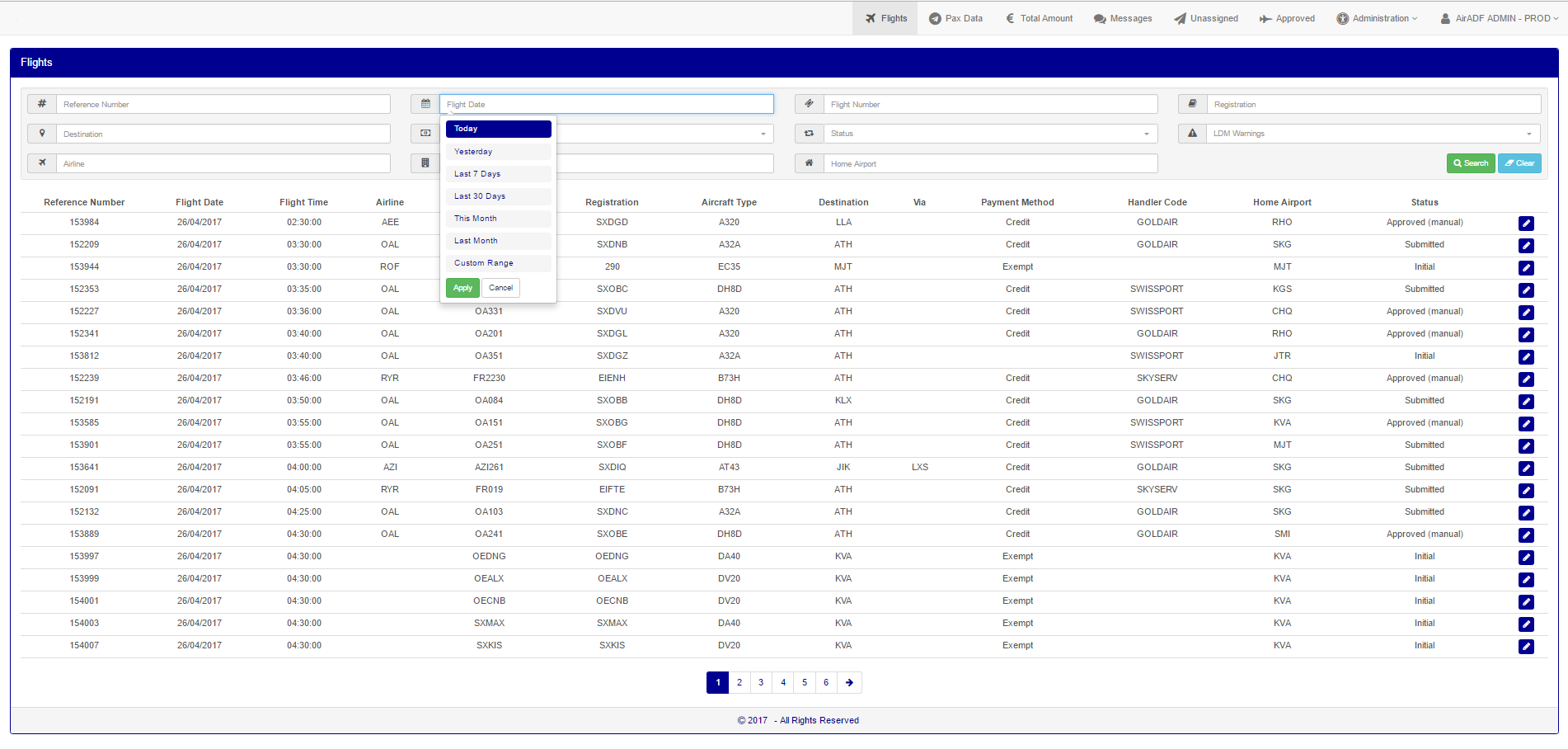1568x749 pixels.
Task: Click the Clear filters button
Action: (1519, 163)
